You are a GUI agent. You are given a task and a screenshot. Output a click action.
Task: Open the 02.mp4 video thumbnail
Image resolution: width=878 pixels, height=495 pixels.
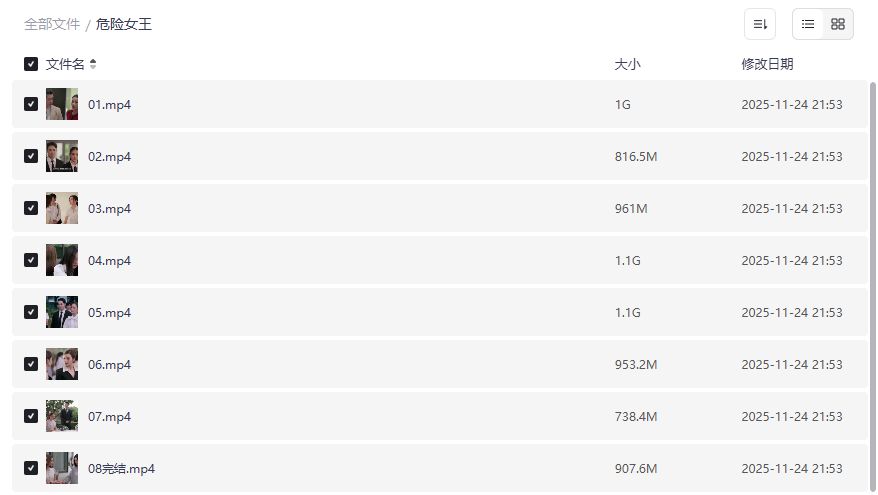tap(62, 156)
